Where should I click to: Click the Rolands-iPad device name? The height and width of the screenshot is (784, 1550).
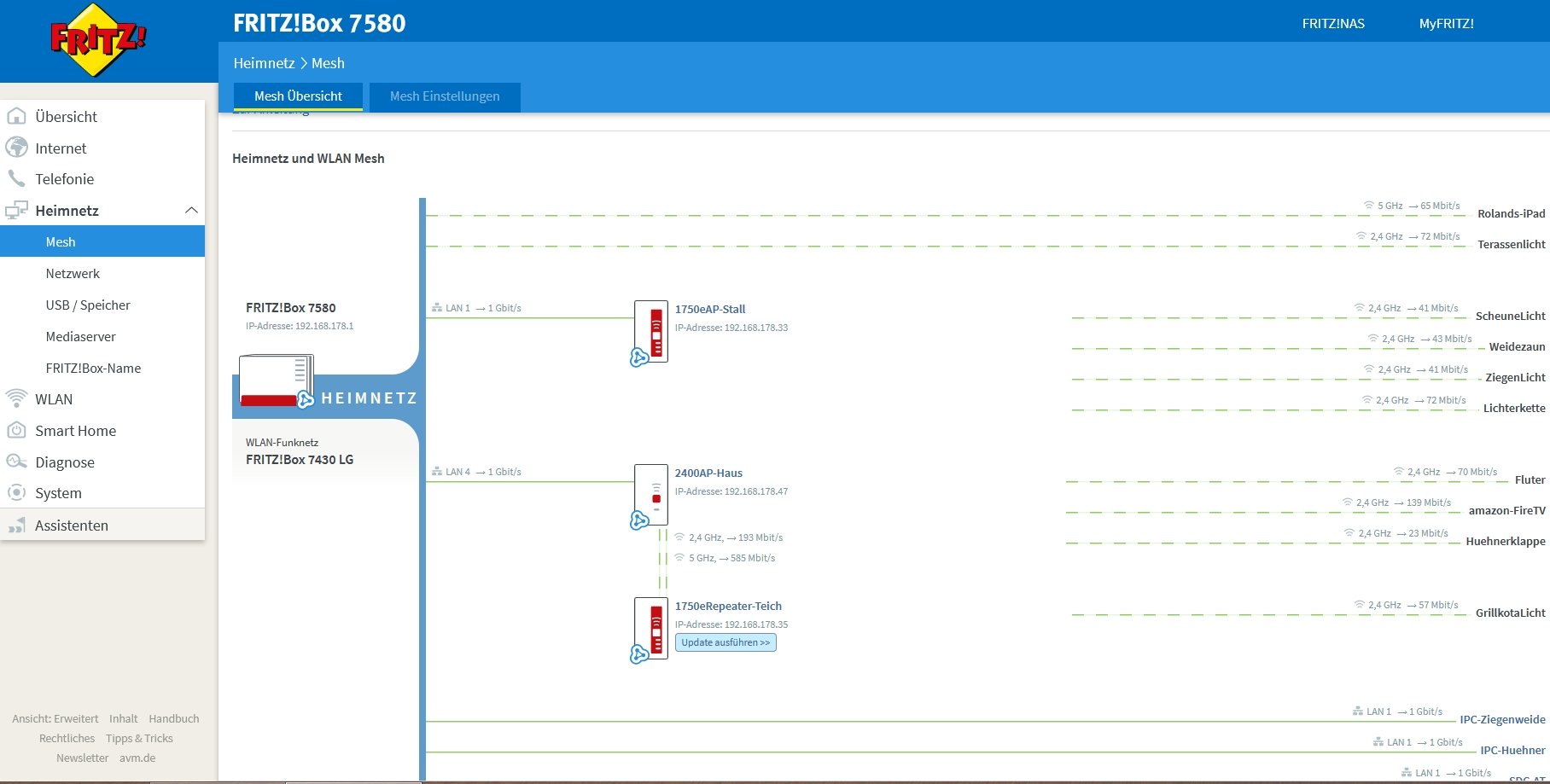tap(1511, 213)
